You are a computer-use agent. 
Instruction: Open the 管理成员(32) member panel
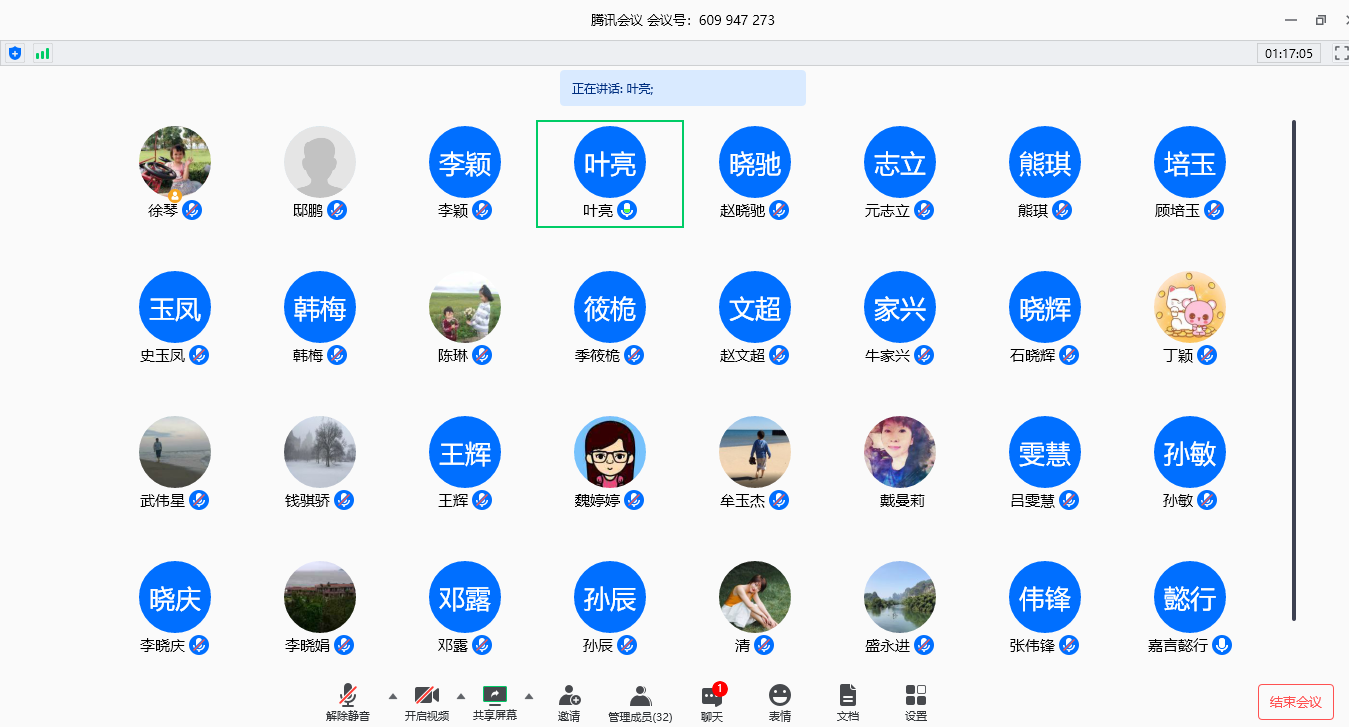[x=640, y=701]
